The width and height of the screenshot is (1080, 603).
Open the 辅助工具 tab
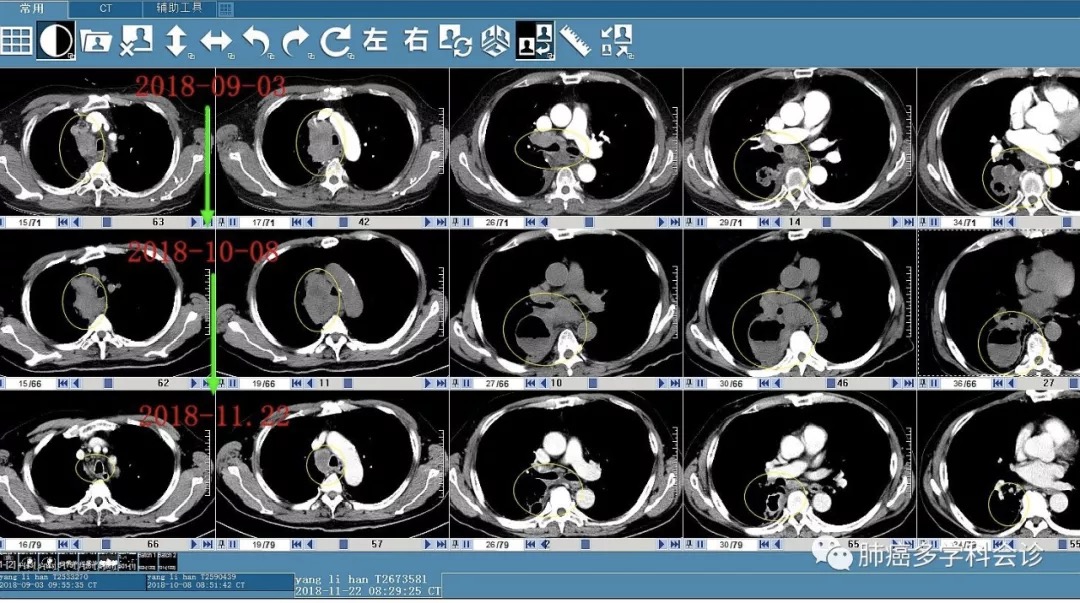[x=178, y=8]
